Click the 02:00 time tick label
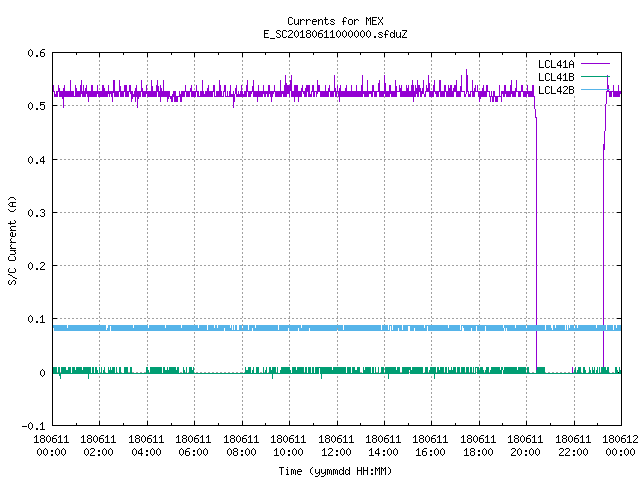640x480 pixels. coord(98,452)
